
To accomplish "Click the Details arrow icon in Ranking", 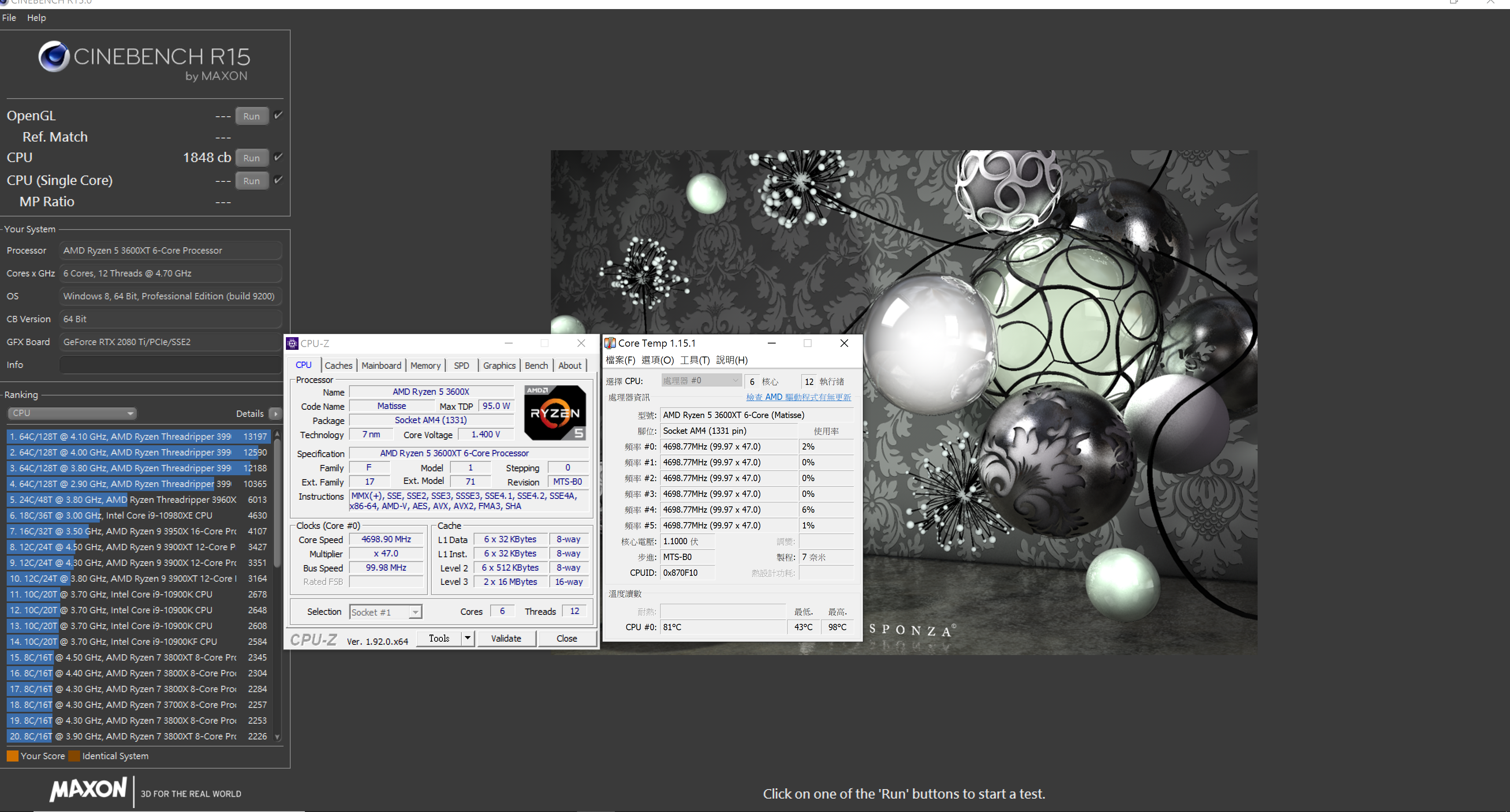I will [x=276, y=414].
